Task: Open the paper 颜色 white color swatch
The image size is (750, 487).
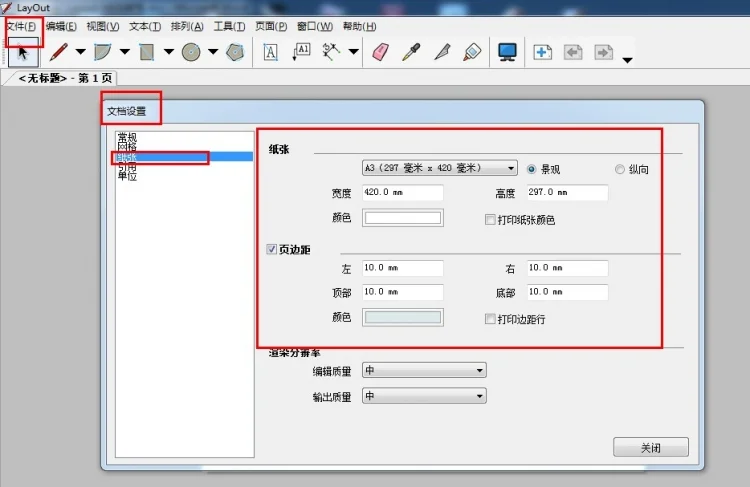Action: 403,218
